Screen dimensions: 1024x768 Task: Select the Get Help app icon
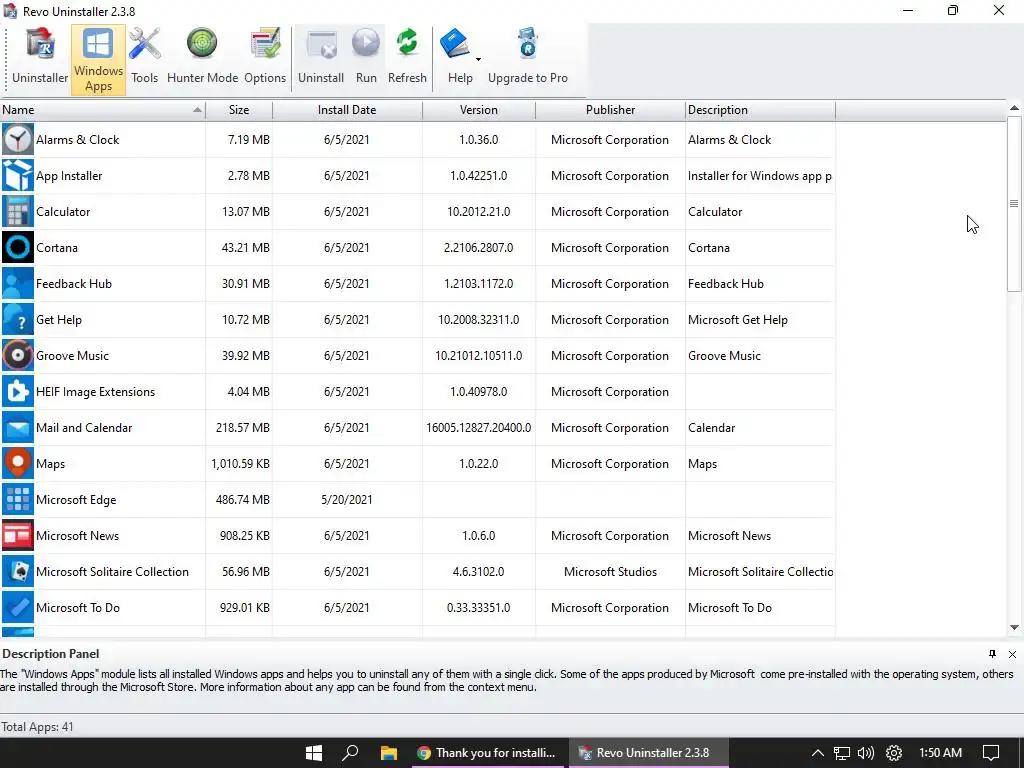(18, 319)
